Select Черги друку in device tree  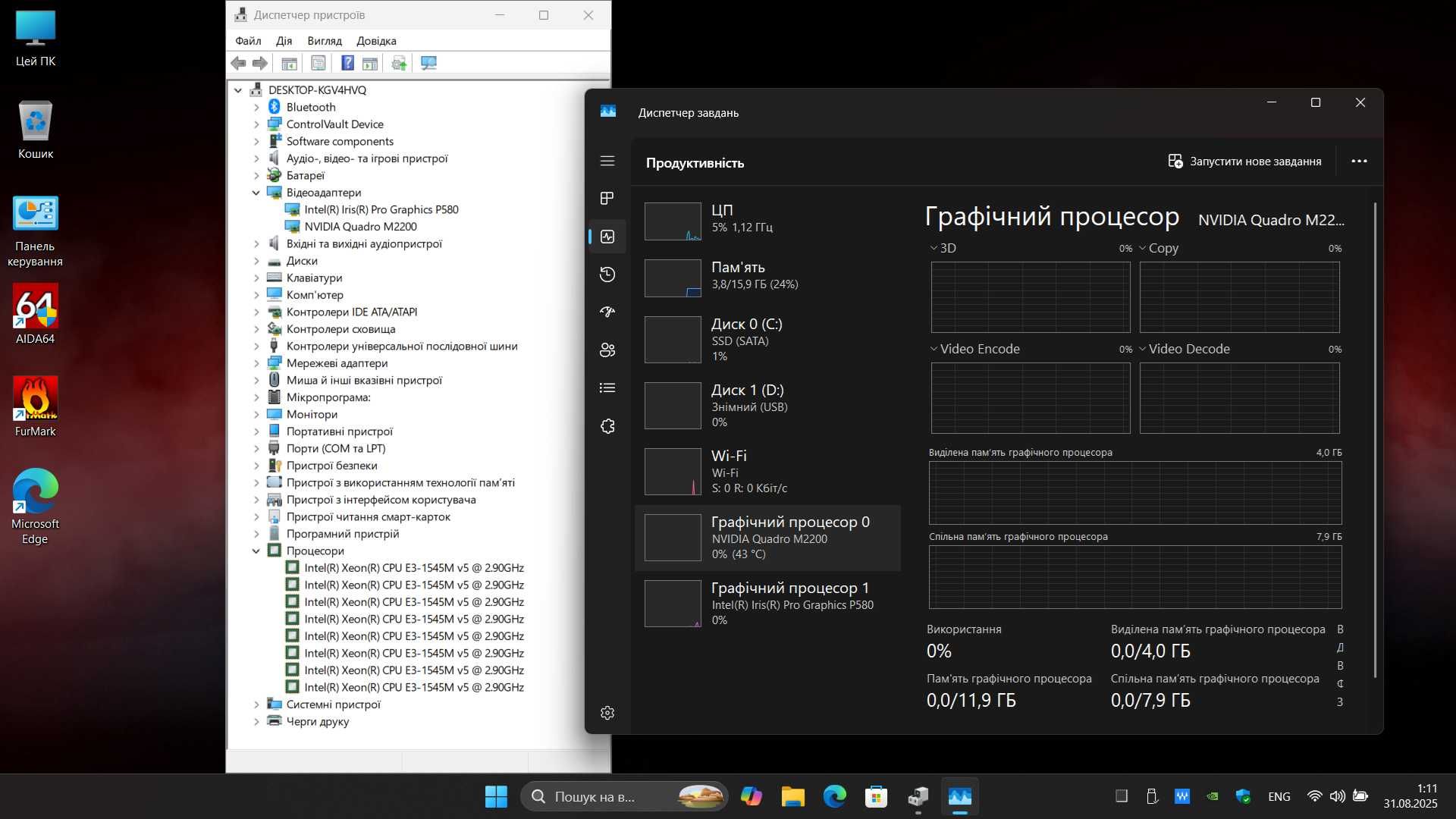[318, 721]
